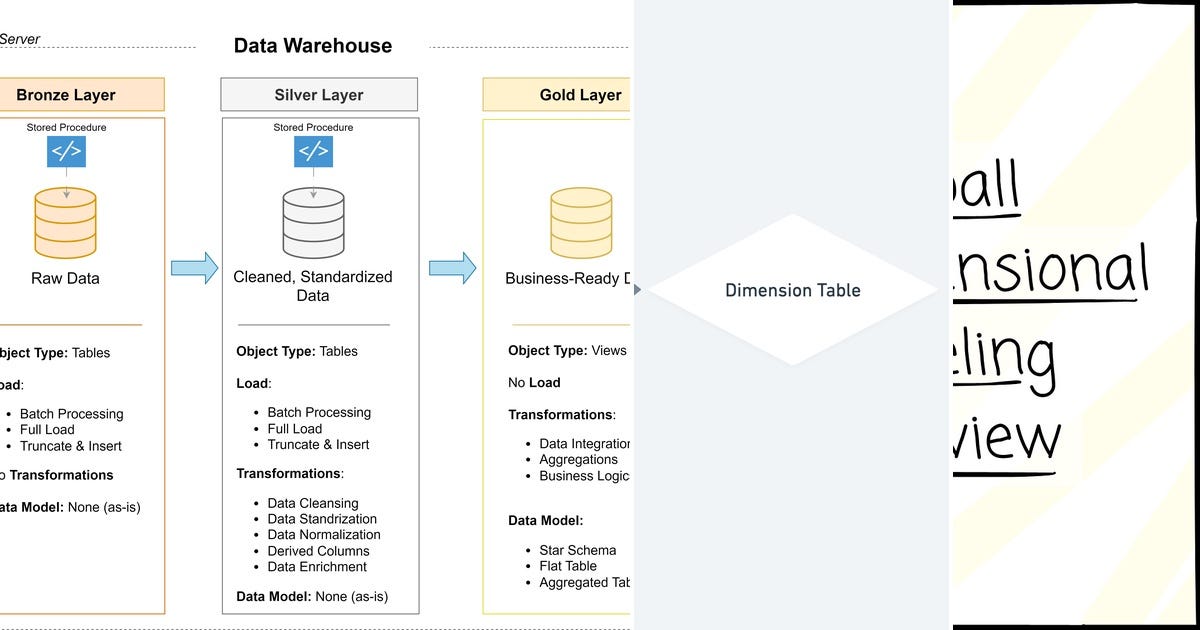1200x630 pixels.
Task: Select the Cleaned, Standardized Data database icon
Action: pos(314,222)
